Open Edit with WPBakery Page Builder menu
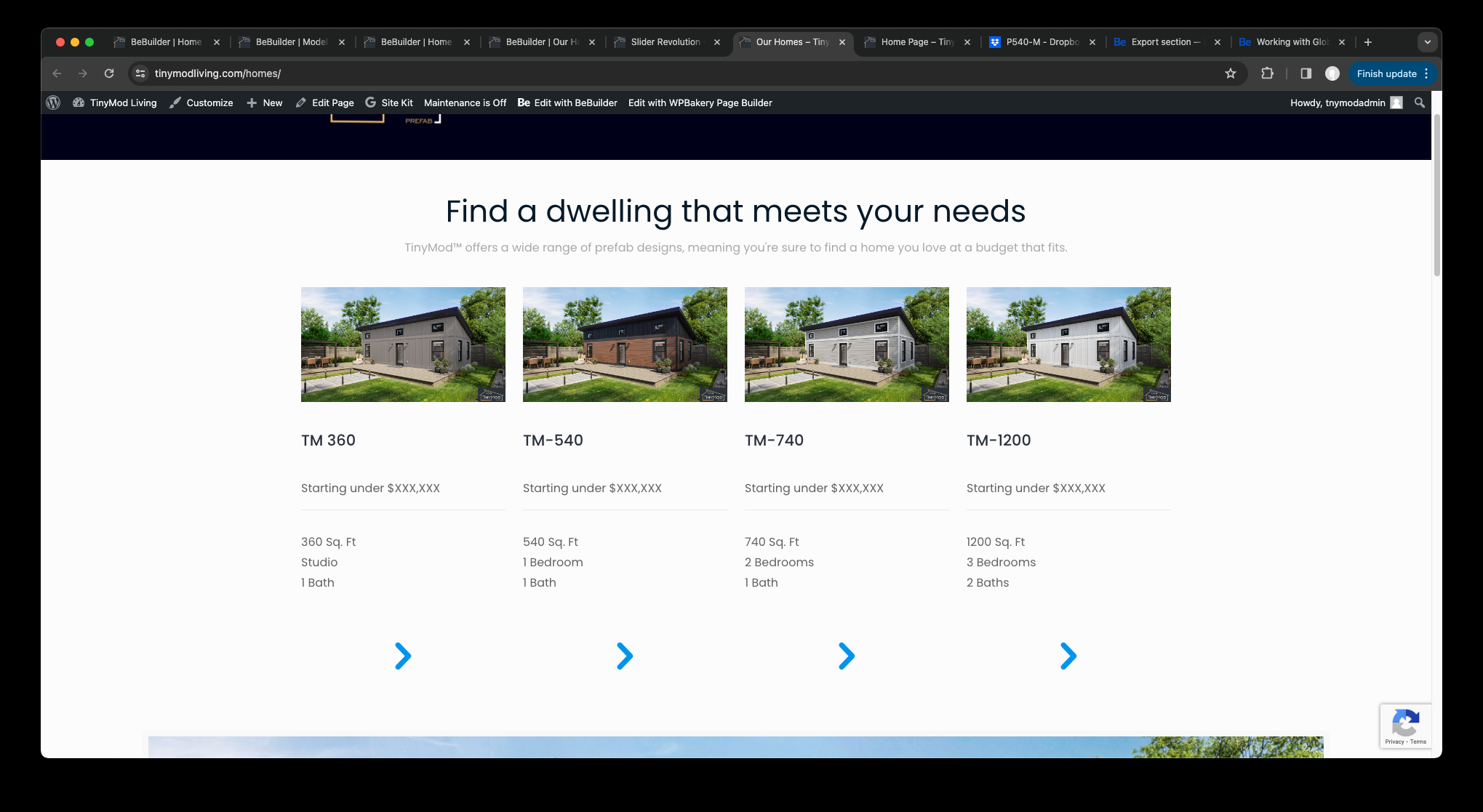 (x=700, y=101)
